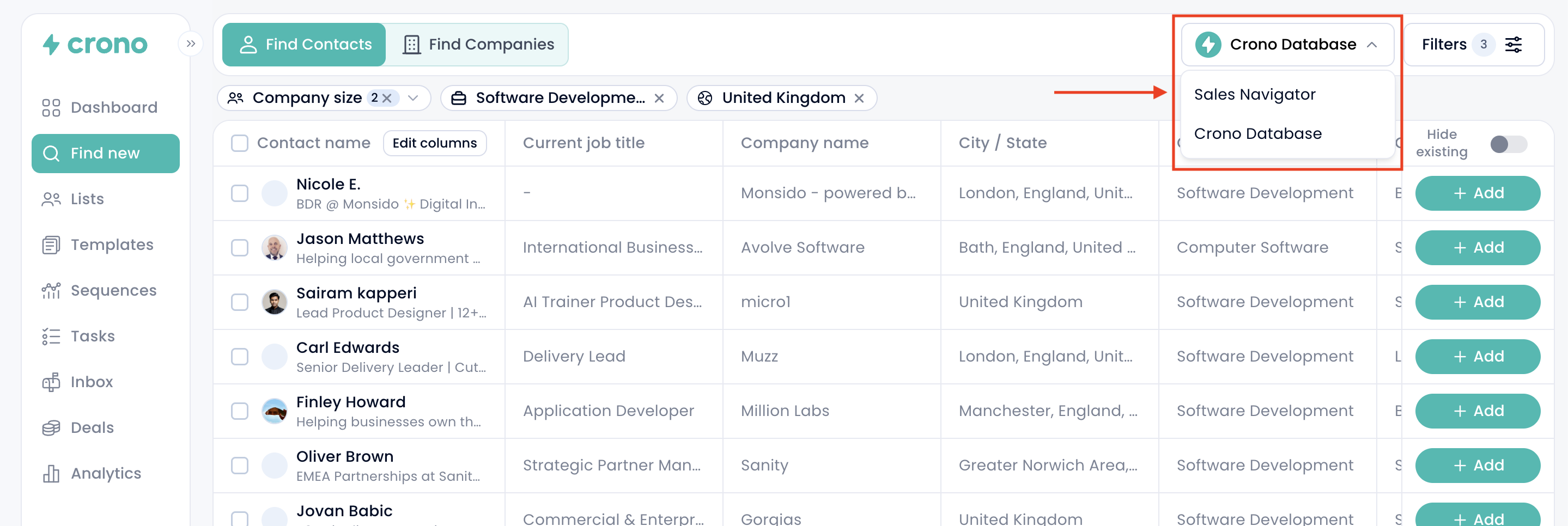The image size is (1568, 526).
Task: Toggle the Hide existing switch
Action: 1509,144
